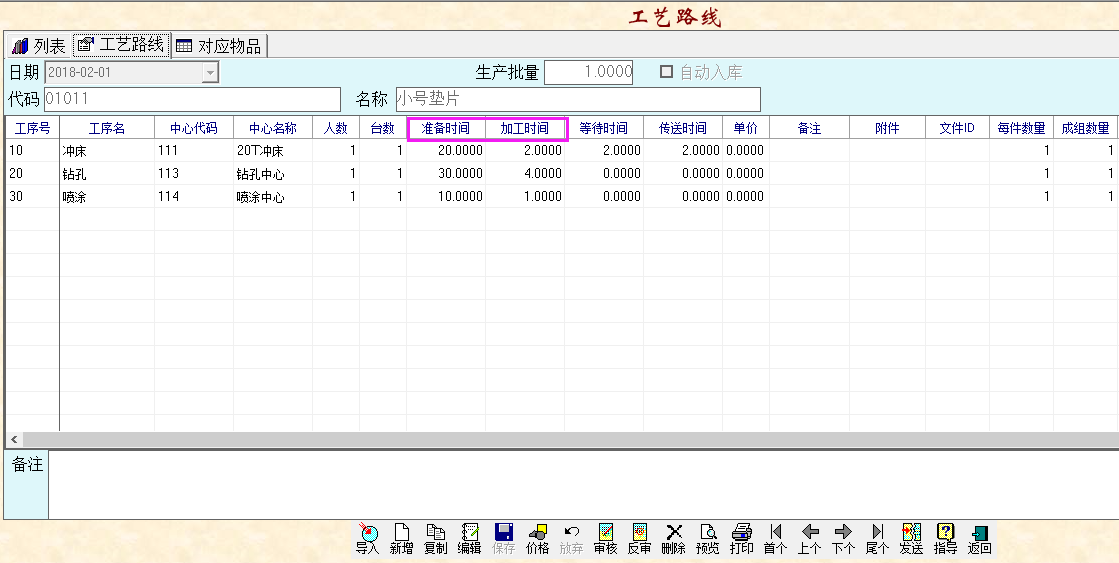The width and height of the screenshot is (1119, 563).
Task: Click the 导入 import icon
Action: [x=368, y=539]
